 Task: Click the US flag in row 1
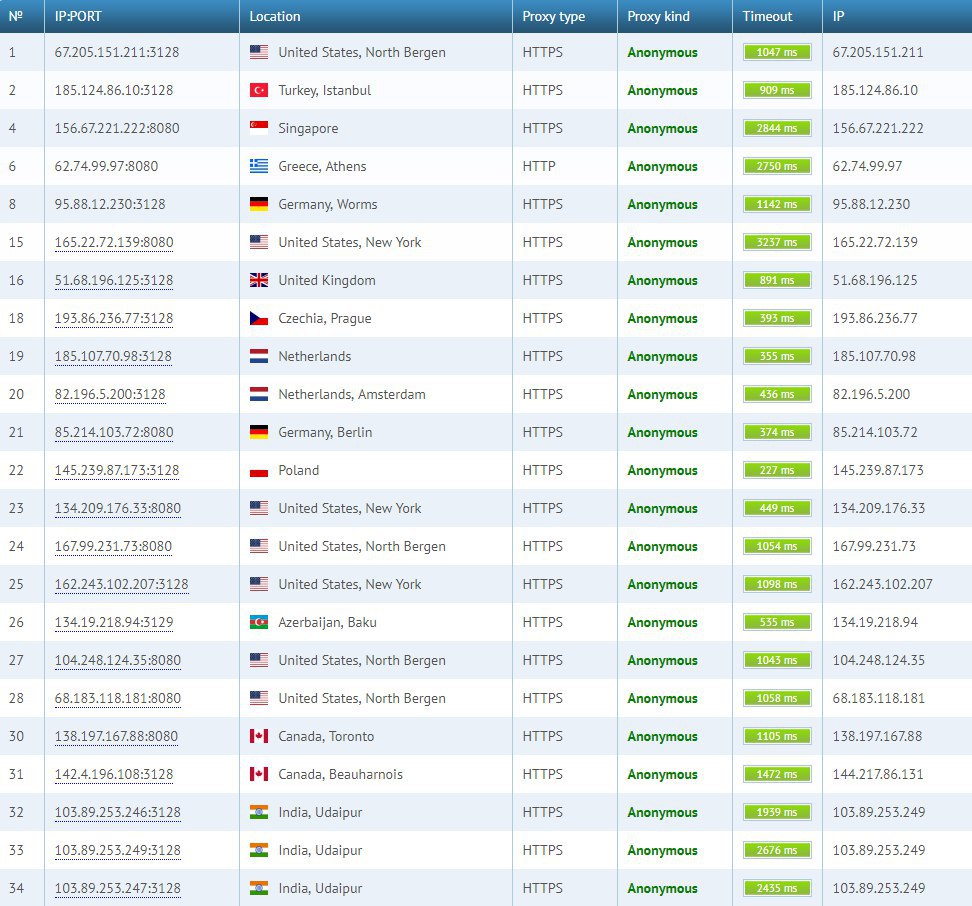click(x=258, y=52)
